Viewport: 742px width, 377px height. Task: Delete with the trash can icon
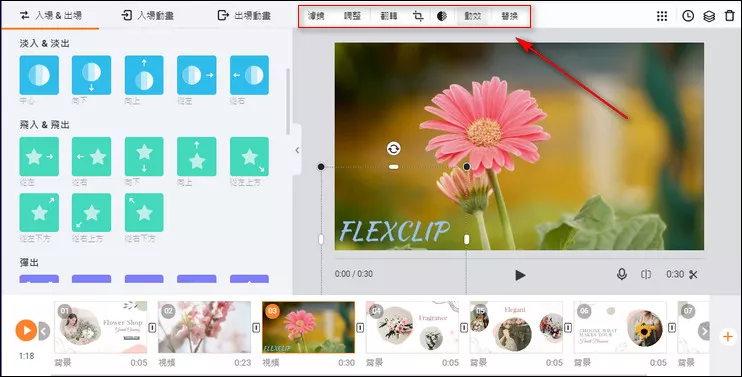(730, 16)
